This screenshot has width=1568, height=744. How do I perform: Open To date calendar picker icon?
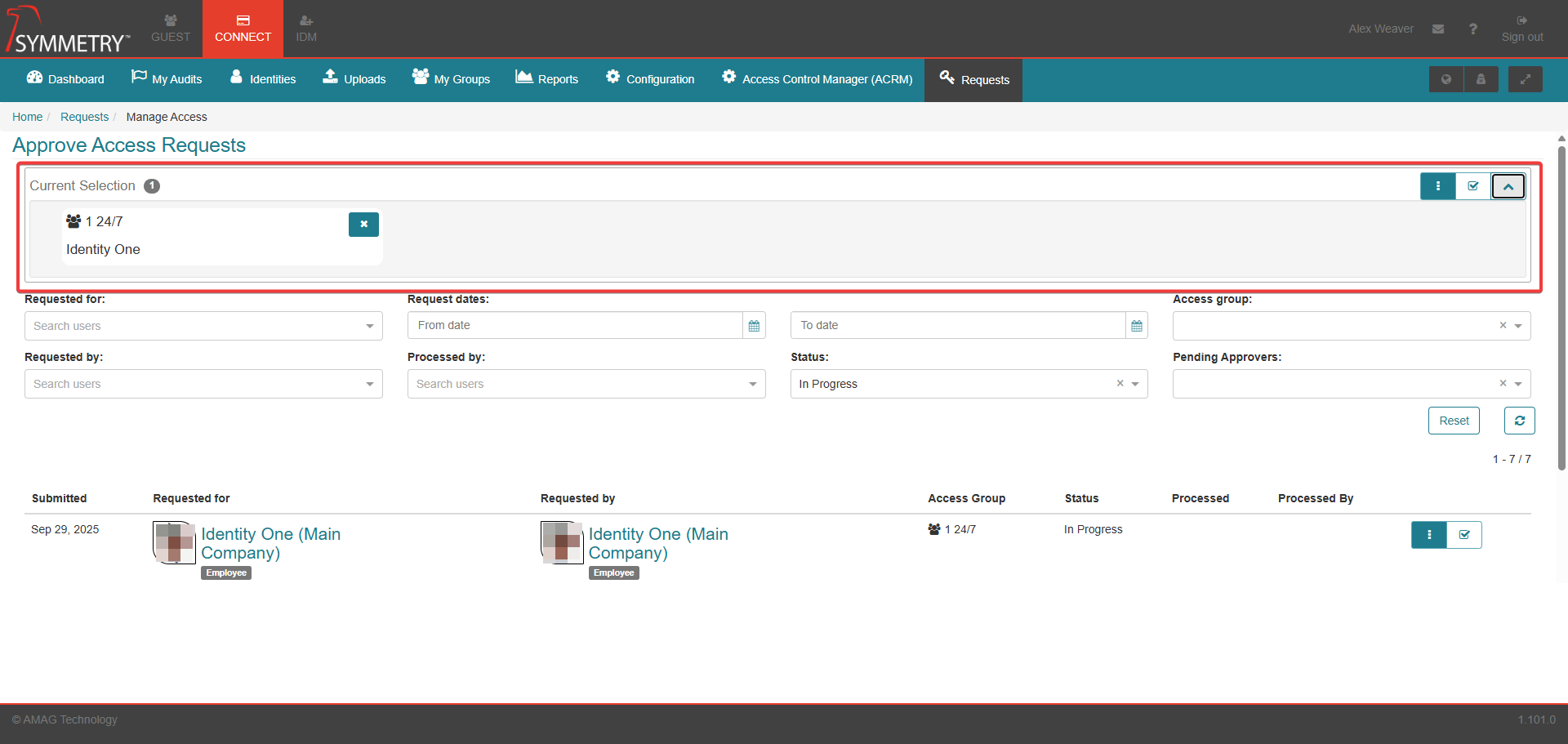(1136, 326)
